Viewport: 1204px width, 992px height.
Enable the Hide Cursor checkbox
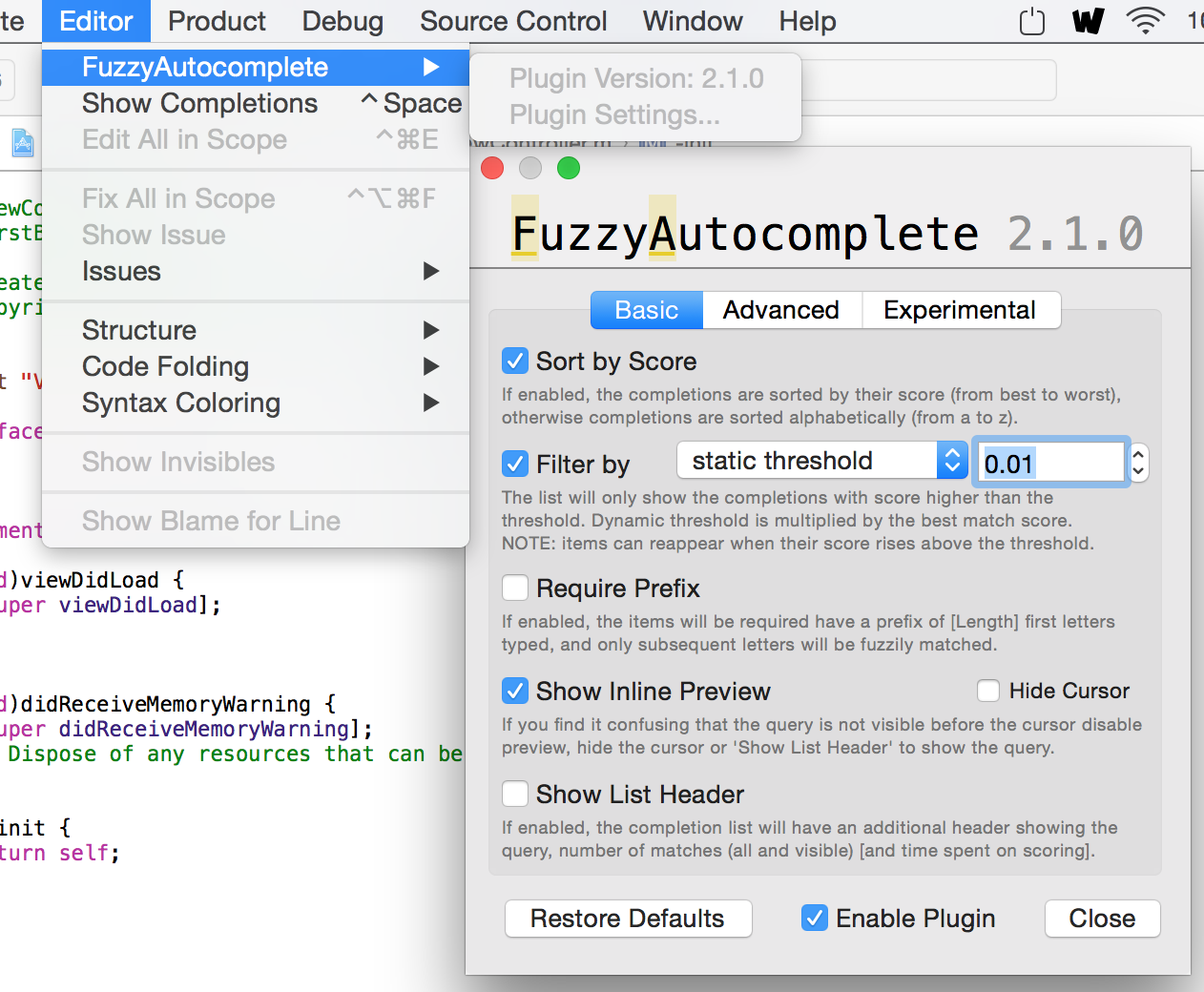(x=988, y=691)
